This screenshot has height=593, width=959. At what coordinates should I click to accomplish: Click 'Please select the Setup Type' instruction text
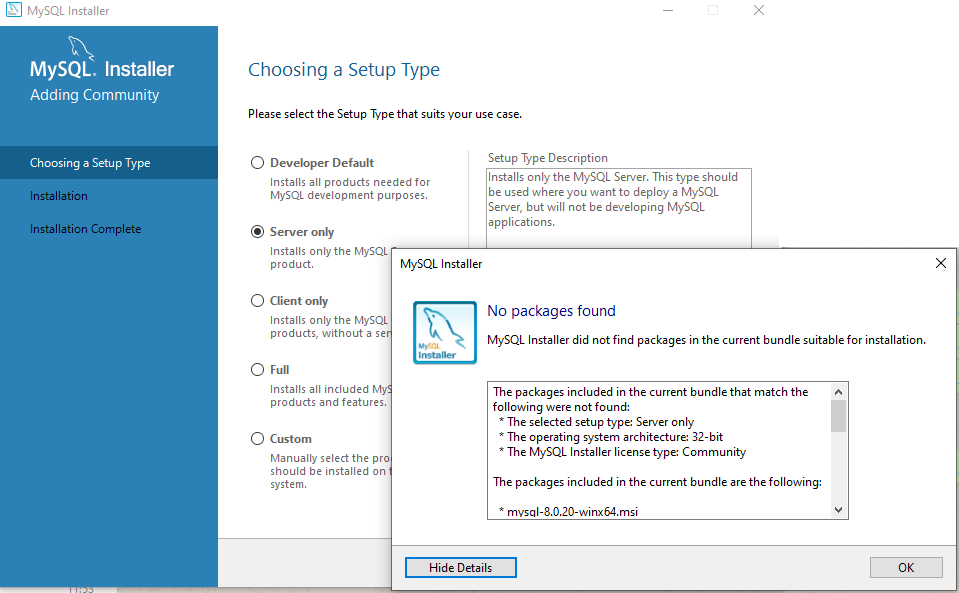point(385,114)
